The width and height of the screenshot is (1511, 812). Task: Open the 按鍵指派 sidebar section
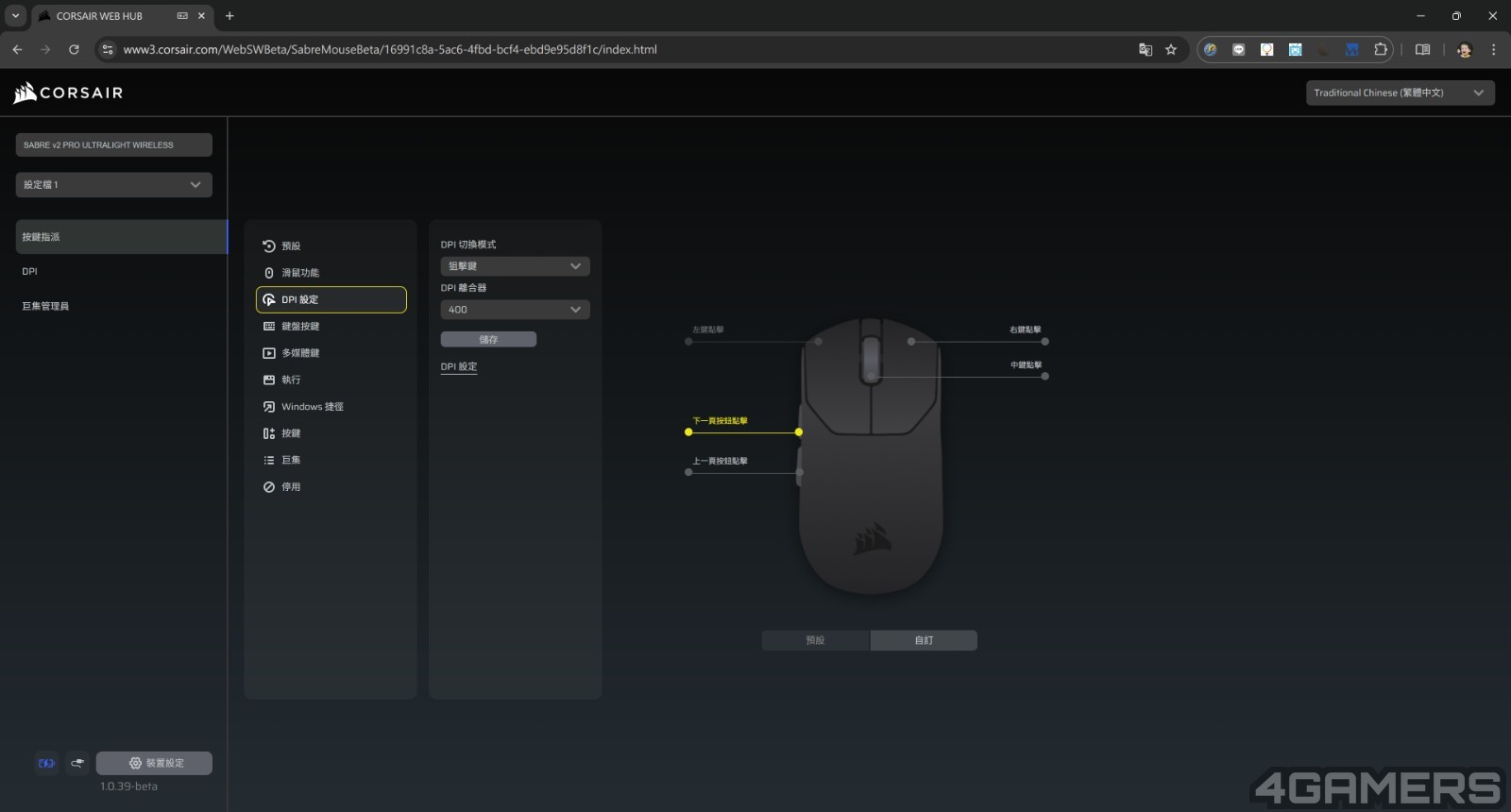point(121,237)
